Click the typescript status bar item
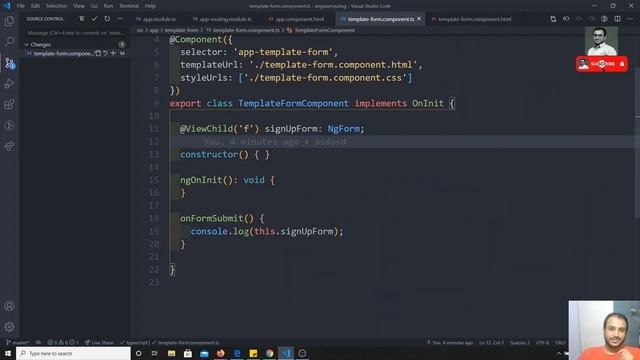The image size is (640, 360). (136, 342)
